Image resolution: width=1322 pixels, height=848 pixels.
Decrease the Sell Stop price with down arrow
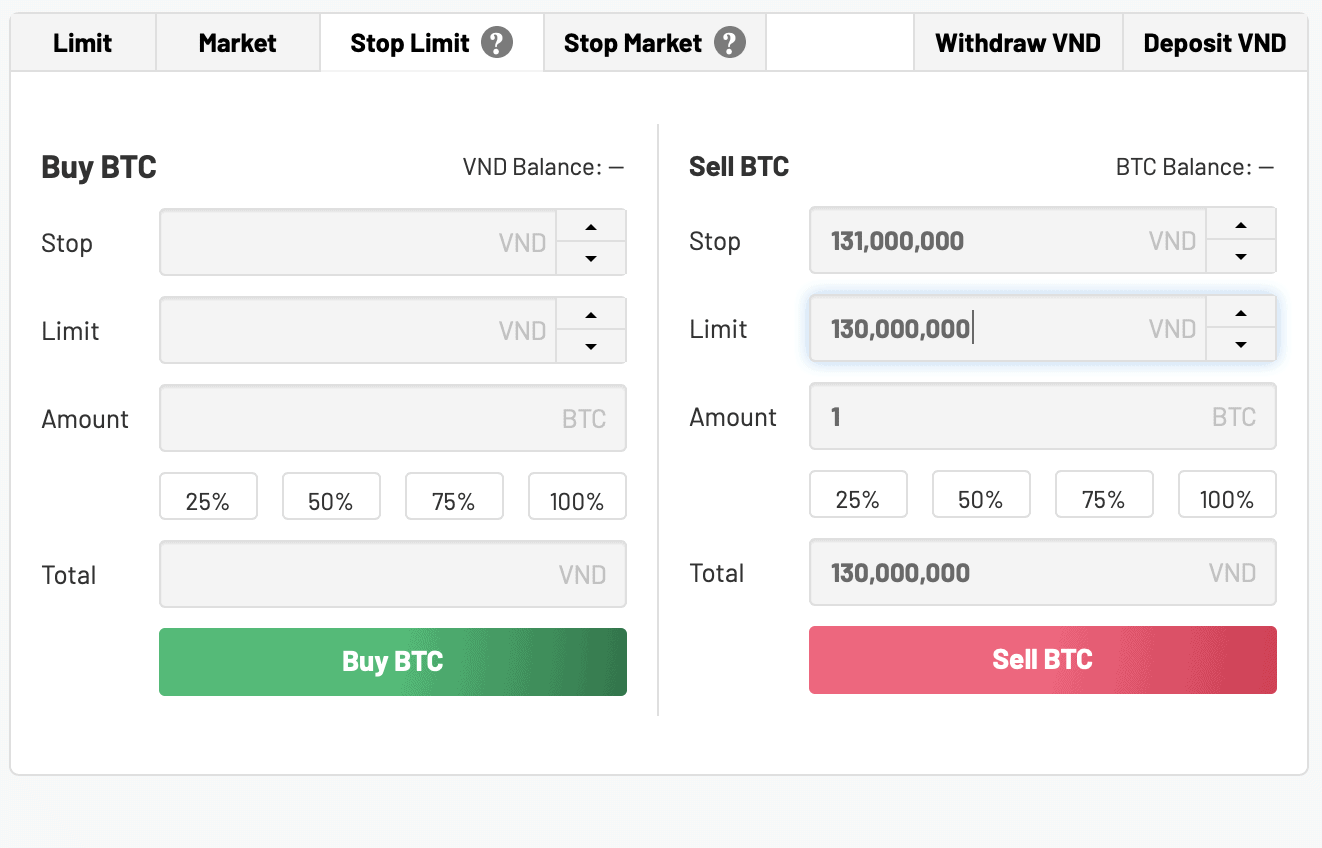click(x=1241, y=256)
